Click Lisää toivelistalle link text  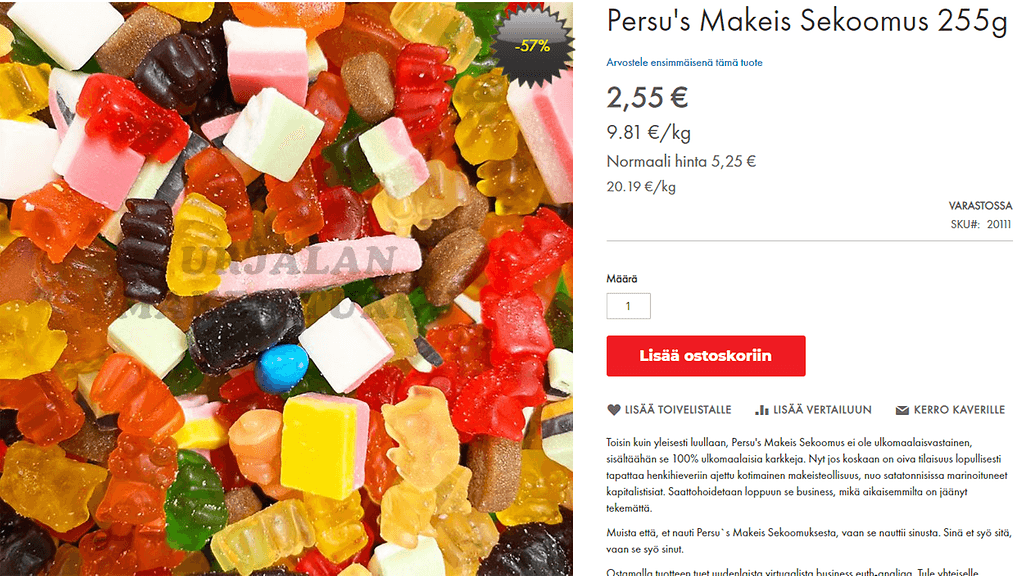pos(678,410)
